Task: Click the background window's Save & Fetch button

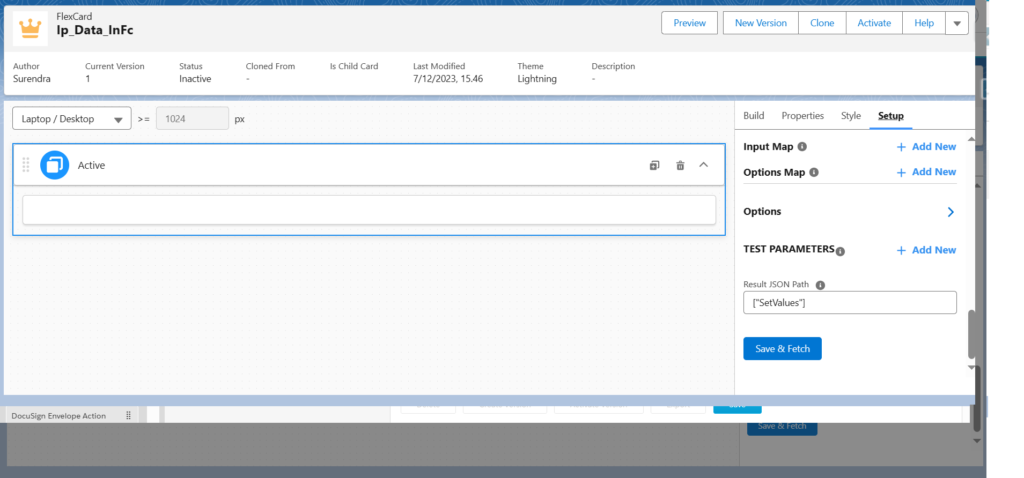Action: 782,426
